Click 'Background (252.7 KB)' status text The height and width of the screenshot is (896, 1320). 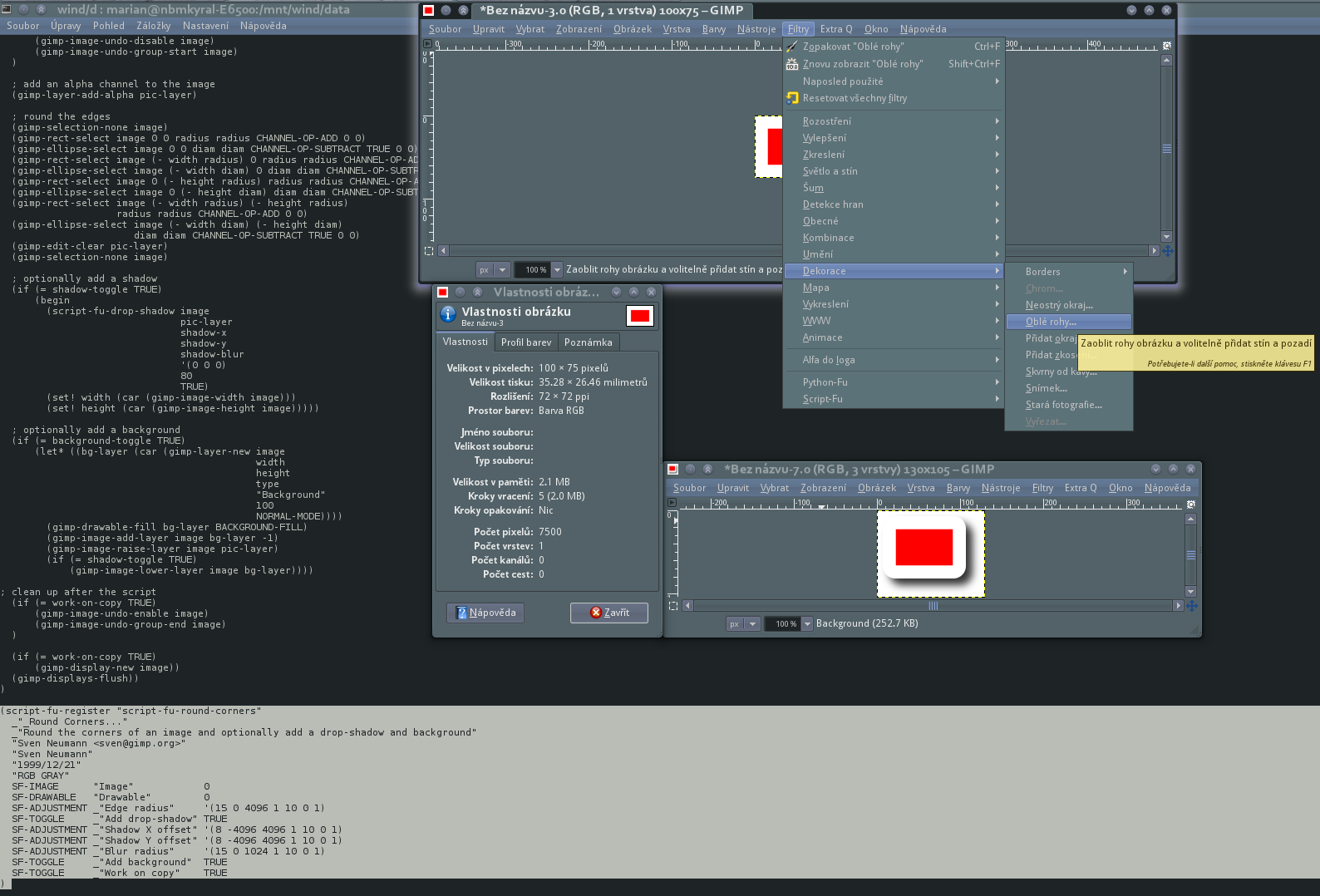tap(867, 623)
